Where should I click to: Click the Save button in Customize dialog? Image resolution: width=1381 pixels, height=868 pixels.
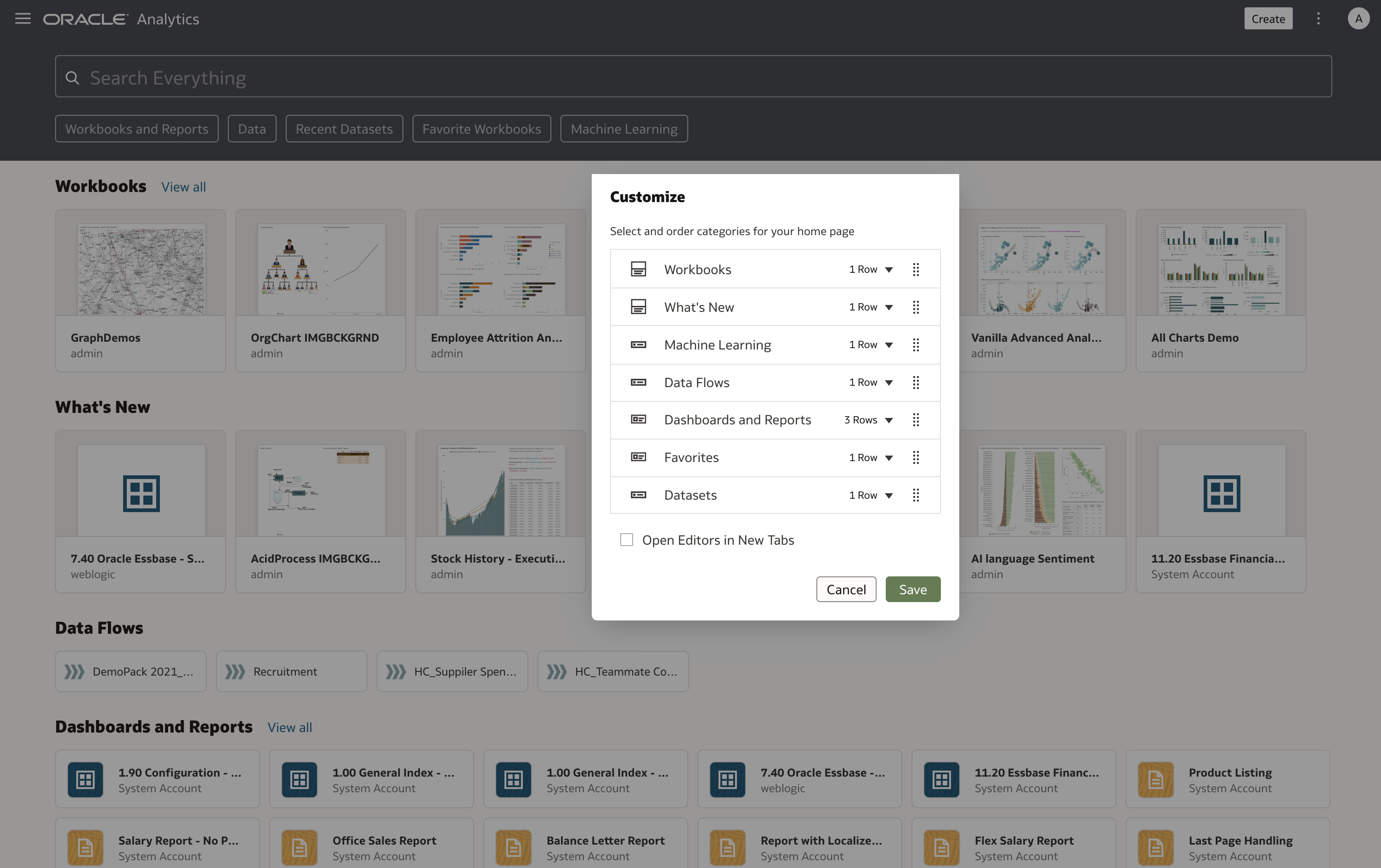[x=912, y=589]
